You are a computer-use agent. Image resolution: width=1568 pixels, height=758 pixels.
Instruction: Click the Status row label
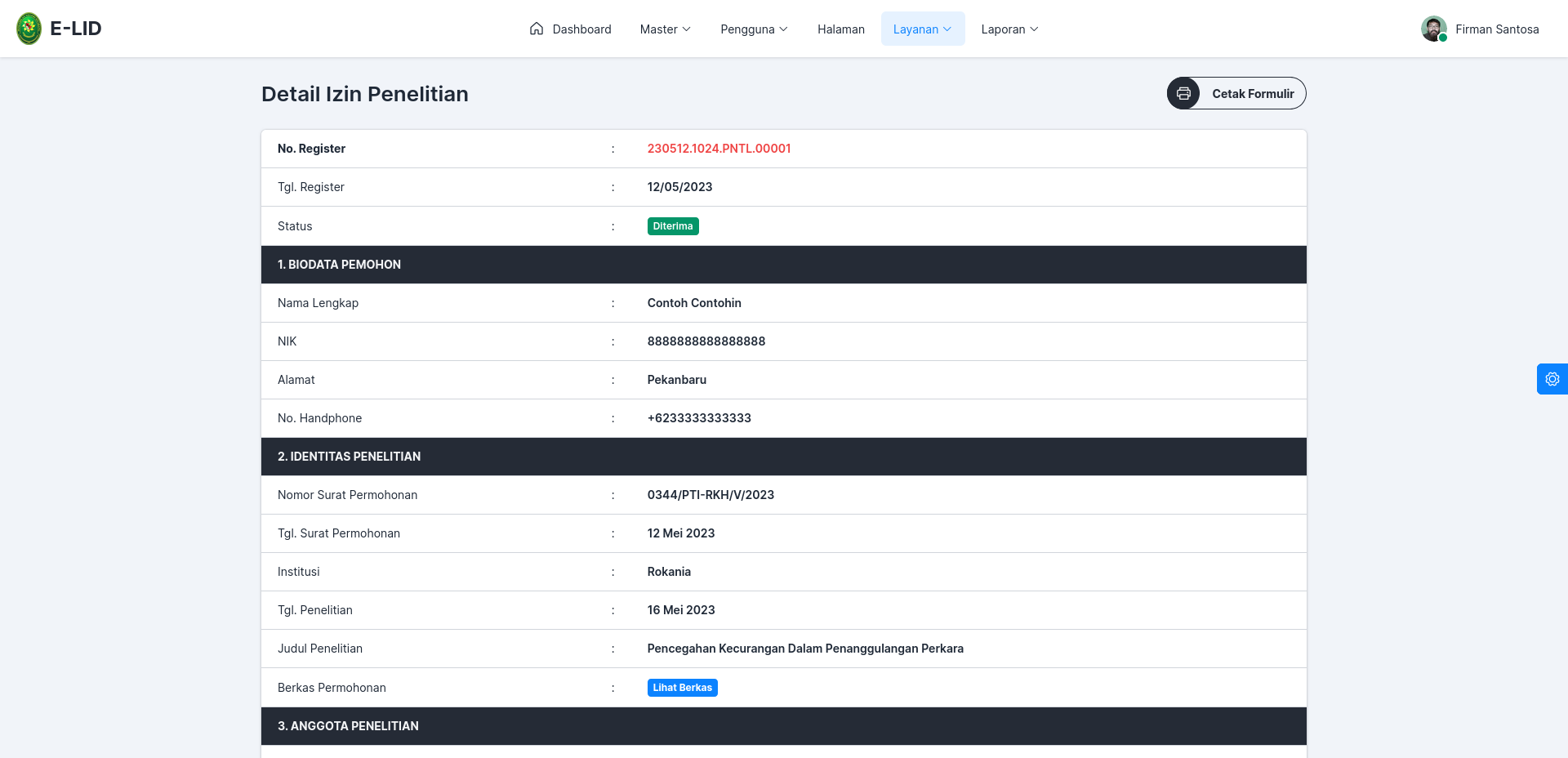(x=295, y=226)
